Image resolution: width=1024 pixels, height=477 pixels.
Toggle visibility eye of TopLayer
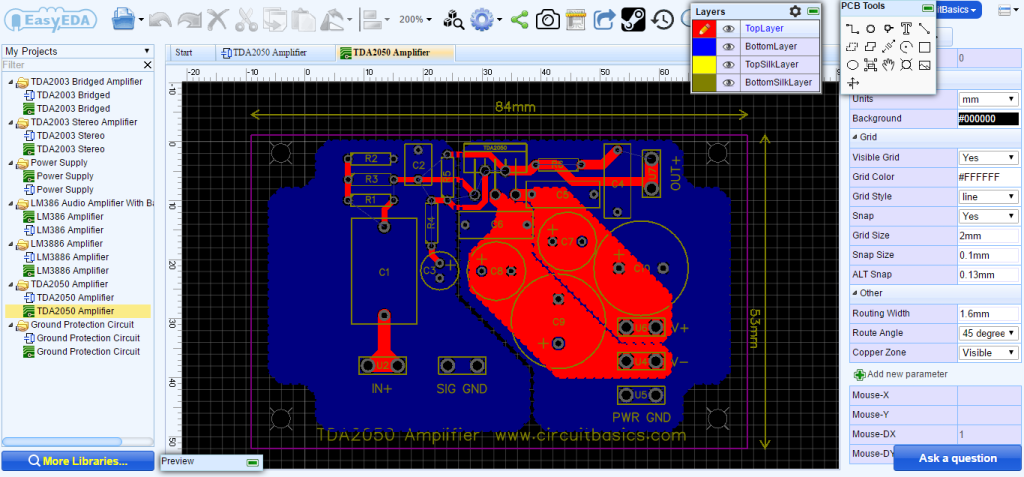point(729,29)
